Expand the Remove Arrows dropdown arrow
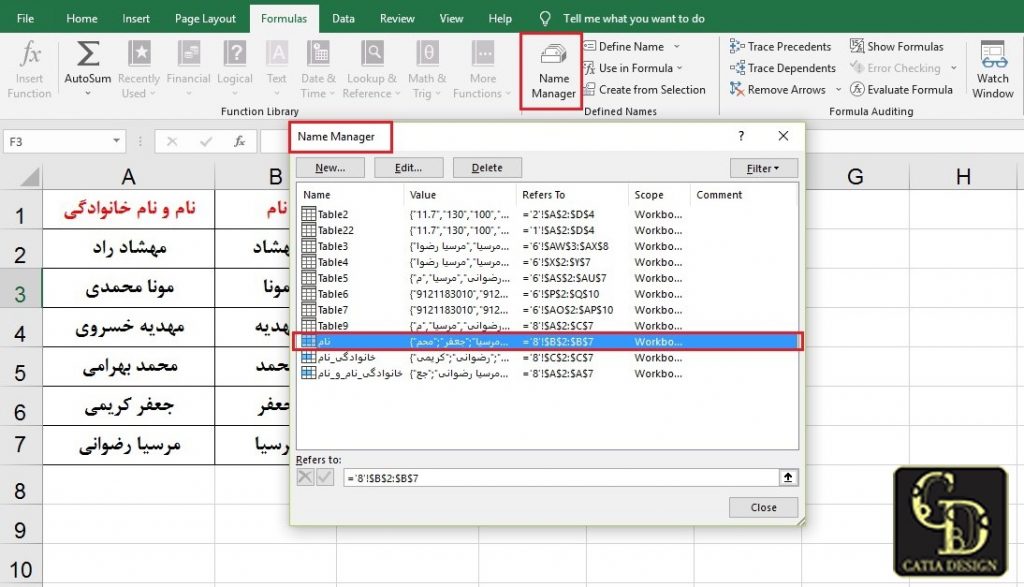 click(839, 89)
